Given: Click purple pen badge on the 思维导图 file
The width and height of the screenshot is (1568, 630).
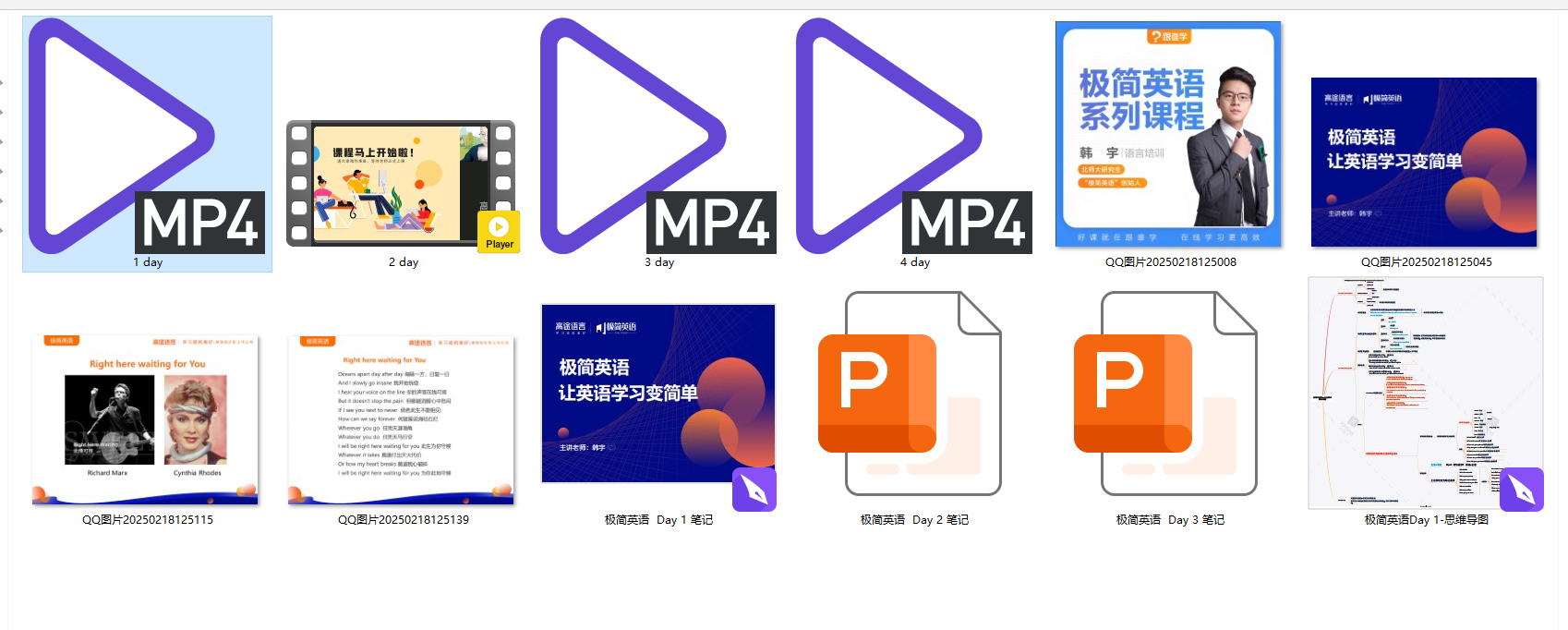Looking at the screenshot, I should 1521,490.
